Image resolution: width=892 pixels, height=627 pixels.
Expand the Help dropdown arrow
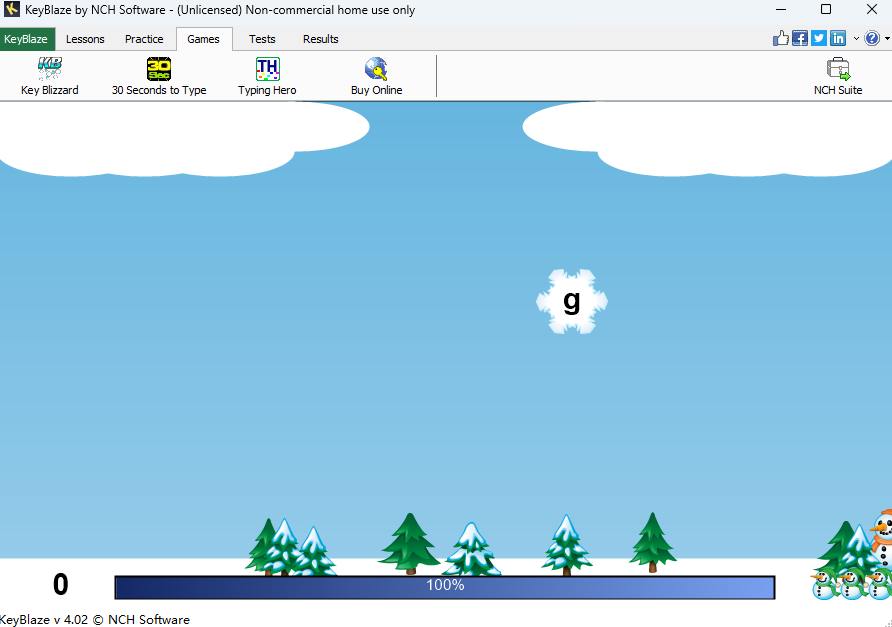click(887, 39)
